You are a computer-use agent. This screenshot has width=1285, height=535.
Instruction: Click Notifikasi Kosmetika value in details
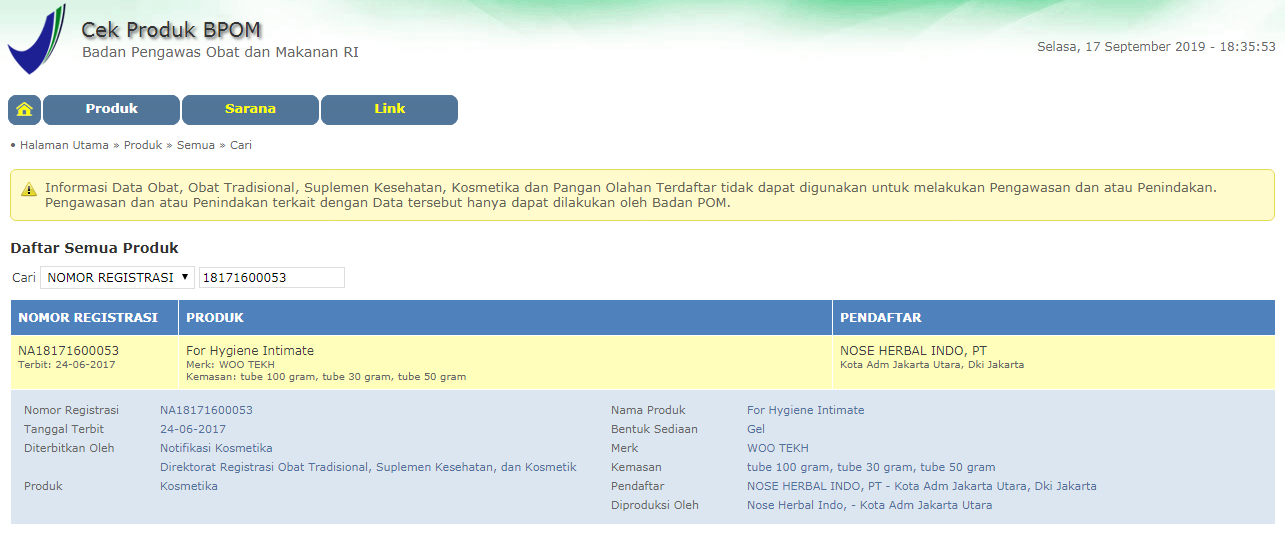coord(216,448)
